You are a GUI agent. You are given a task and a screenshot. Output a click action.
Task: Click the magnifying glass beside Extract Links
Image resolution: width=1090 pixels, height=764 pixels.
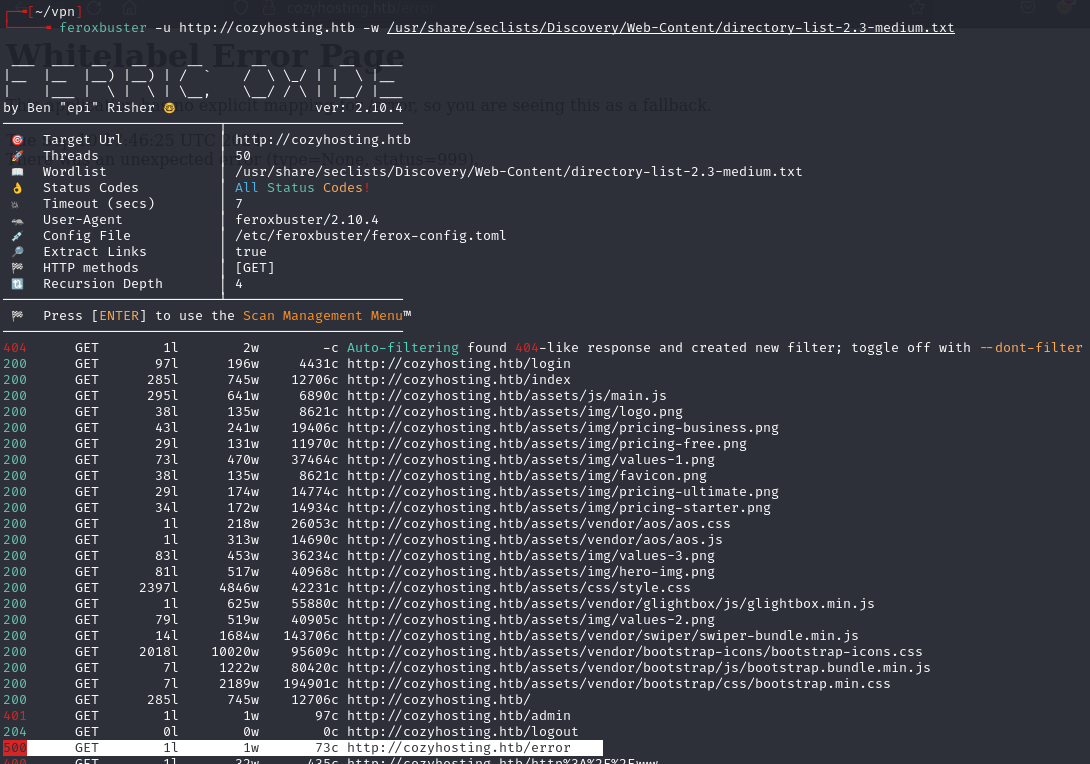coord(17,251)
